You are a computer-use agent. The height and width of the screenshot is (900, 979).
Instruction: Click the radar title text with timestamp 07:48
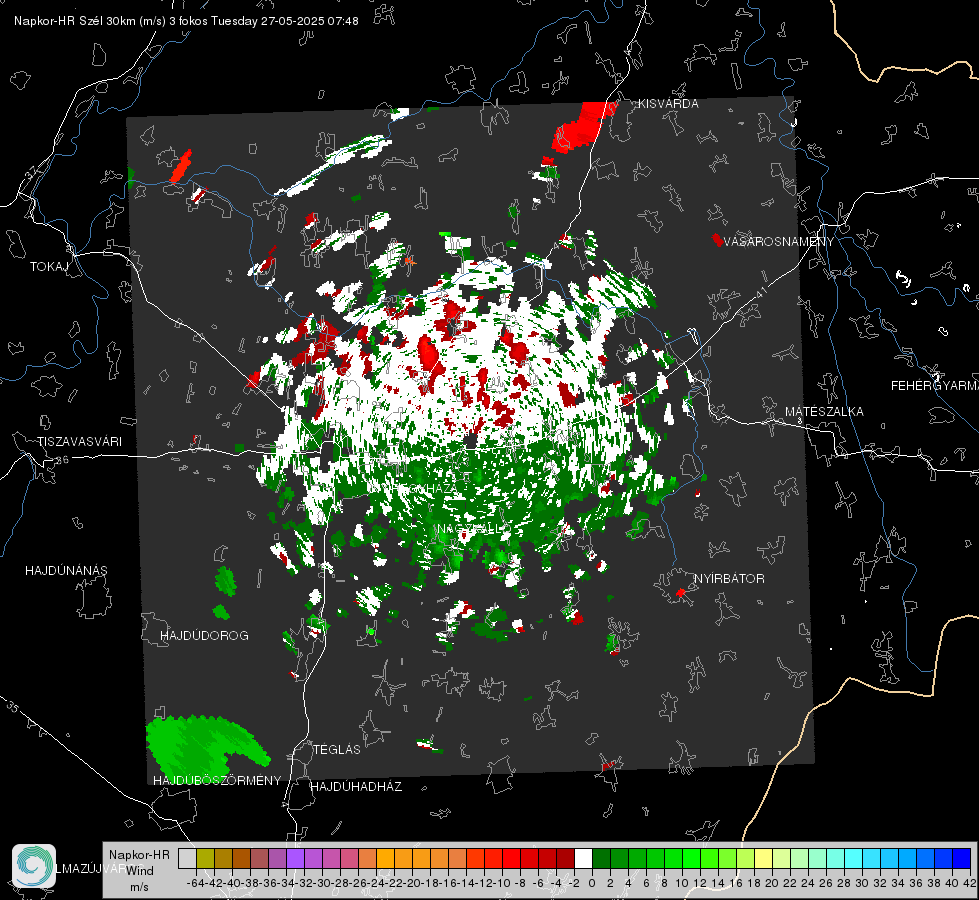click(186, 21)
